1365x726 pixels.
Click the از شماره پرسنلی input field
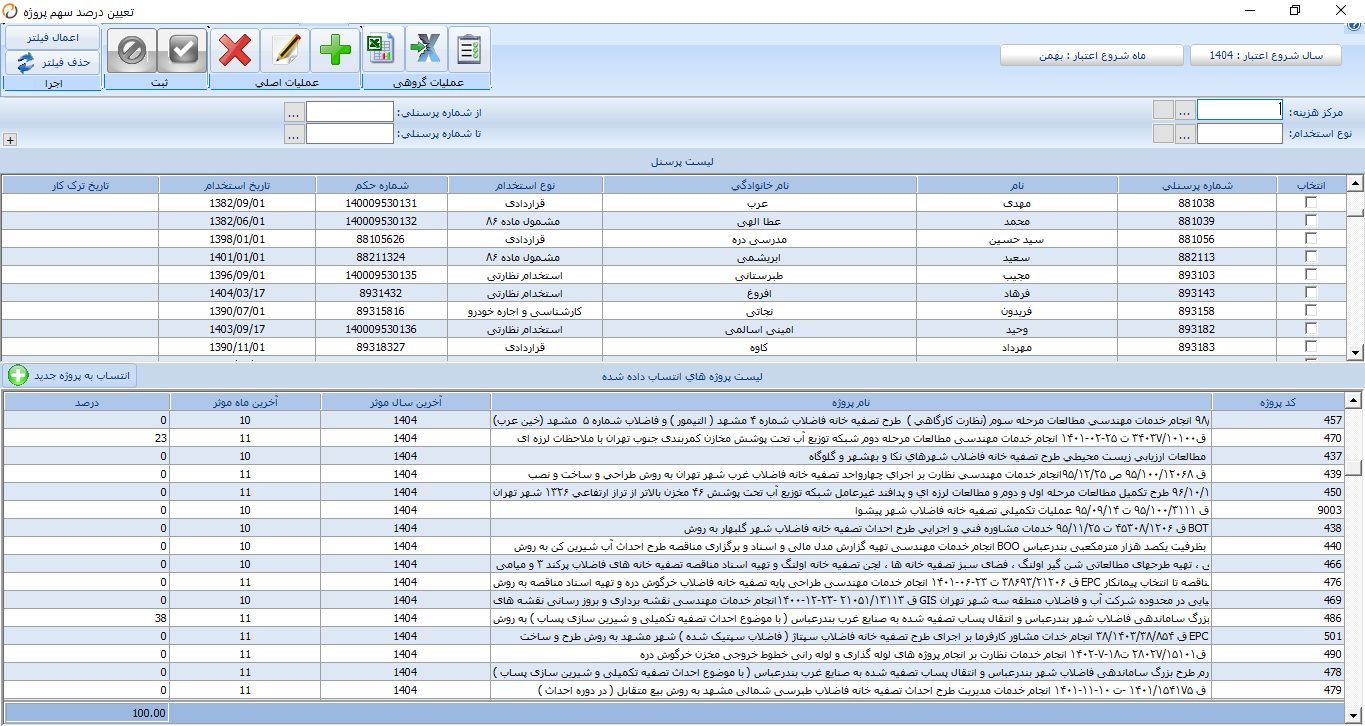(x=350, y=112)
